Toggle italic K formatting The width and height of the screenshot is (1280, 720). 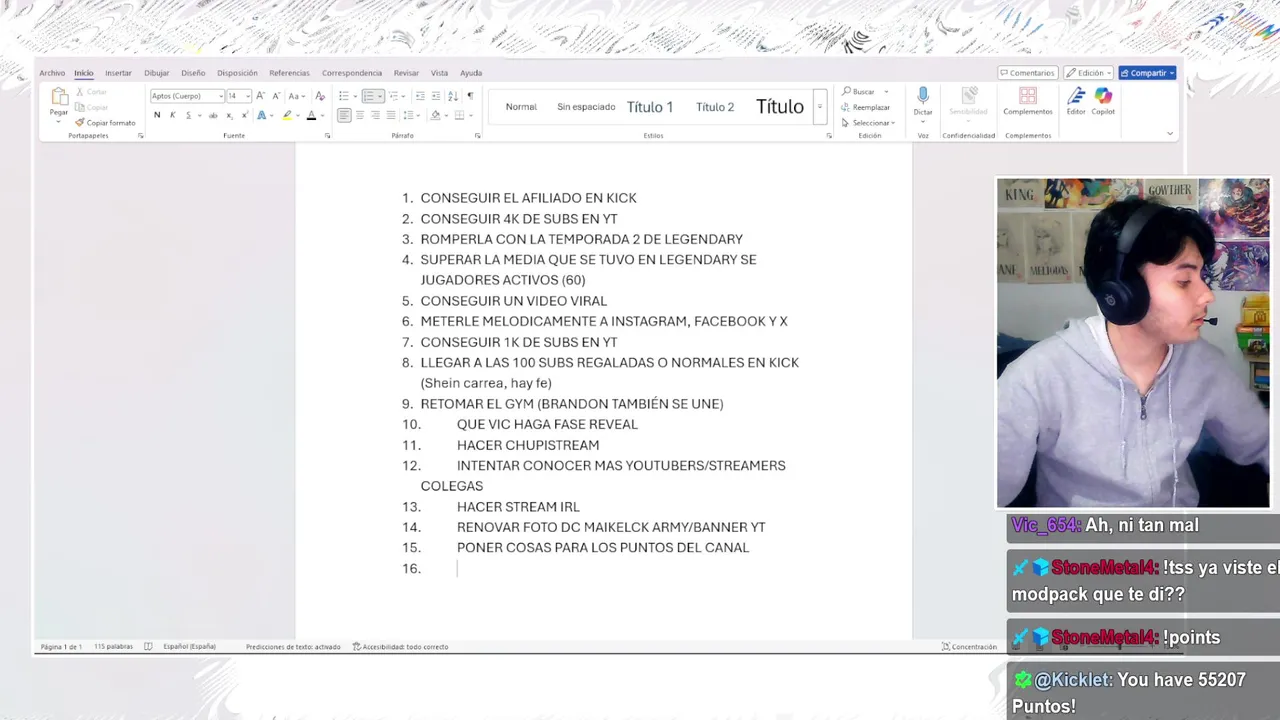coord(172,115)
